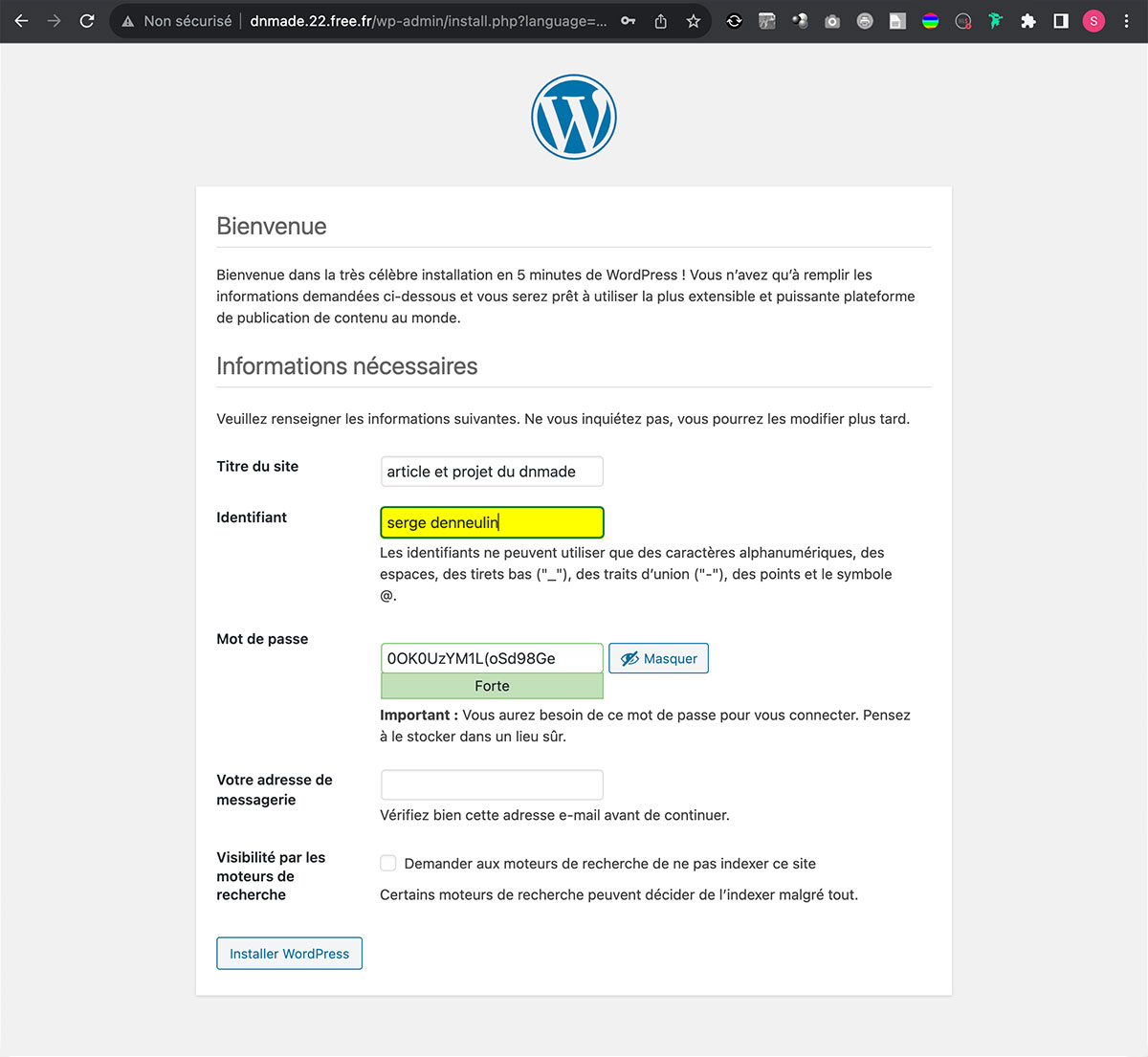Reload the current page

pos(87,21)
